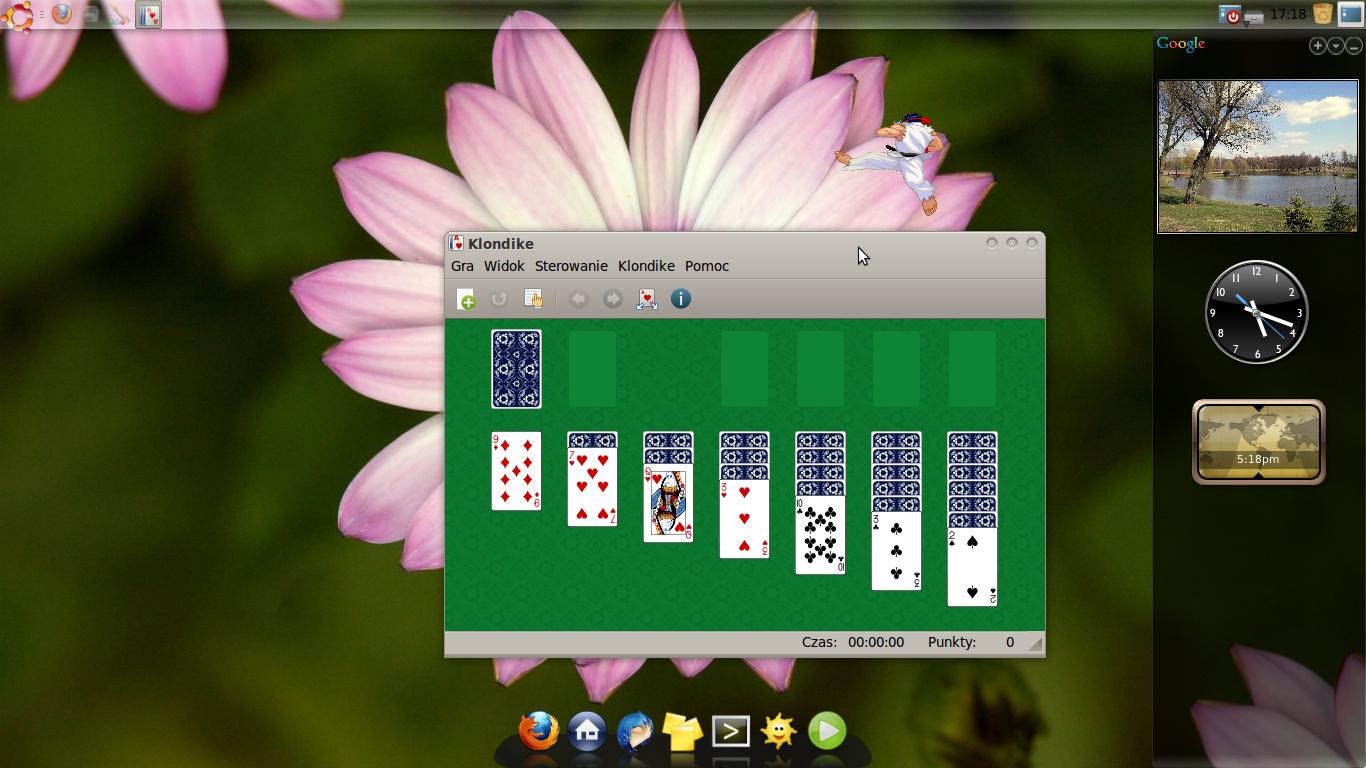Open the select game icon with hand
The height and width of the screenshot is (768, 1366).
533,299
